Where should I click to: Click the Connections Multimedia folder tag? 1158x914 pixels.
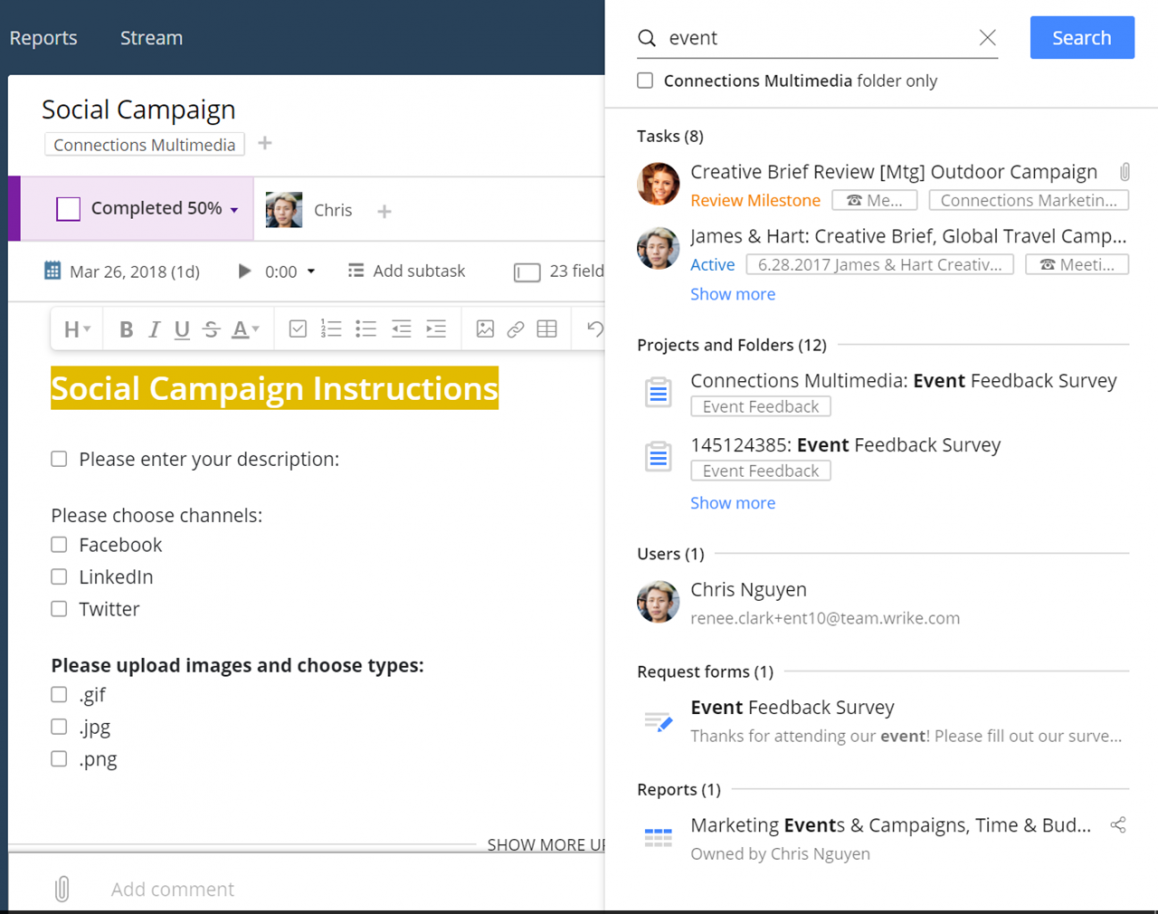pyautogui.click(x=145, y=145)
